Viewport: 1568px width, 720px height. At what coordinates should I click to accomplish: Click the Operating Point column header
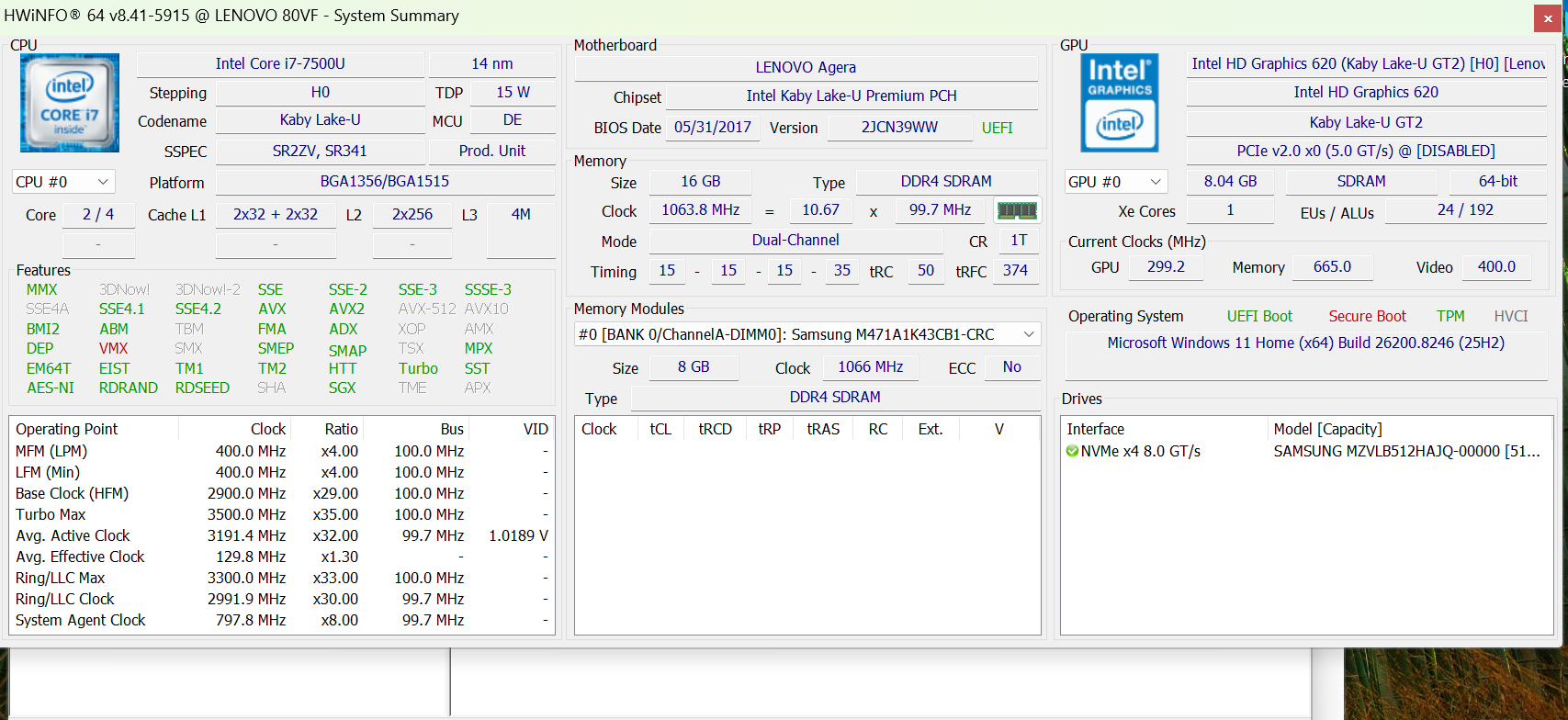pos(94,429)
